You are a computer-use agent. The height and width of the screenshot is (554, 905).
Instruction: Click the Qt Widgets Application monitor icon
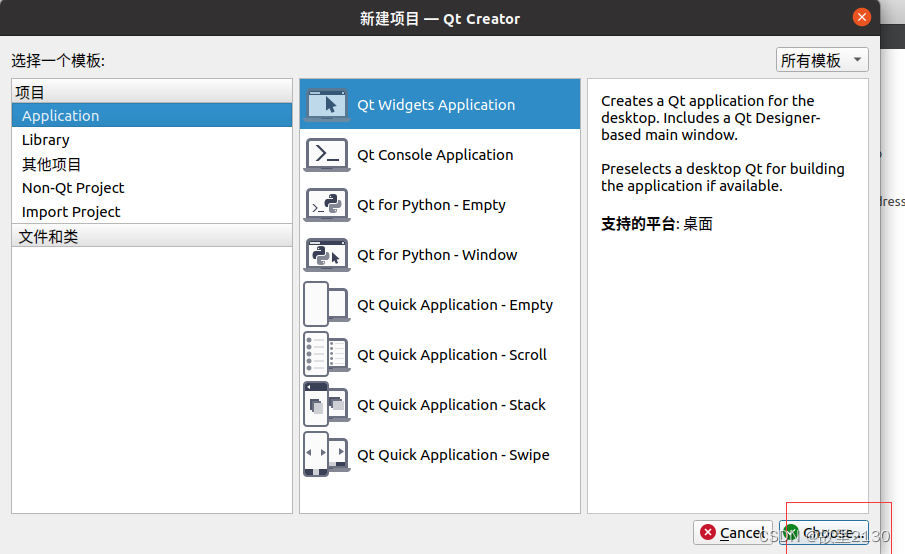327,105
